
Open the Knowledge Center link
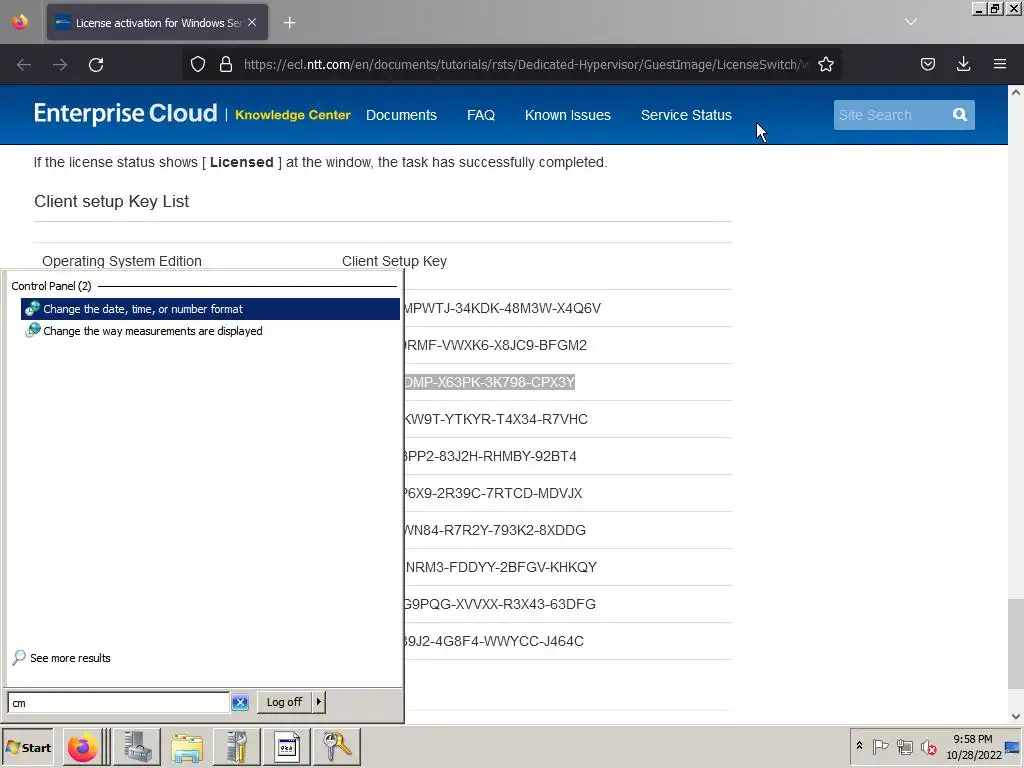pos(293,115)
